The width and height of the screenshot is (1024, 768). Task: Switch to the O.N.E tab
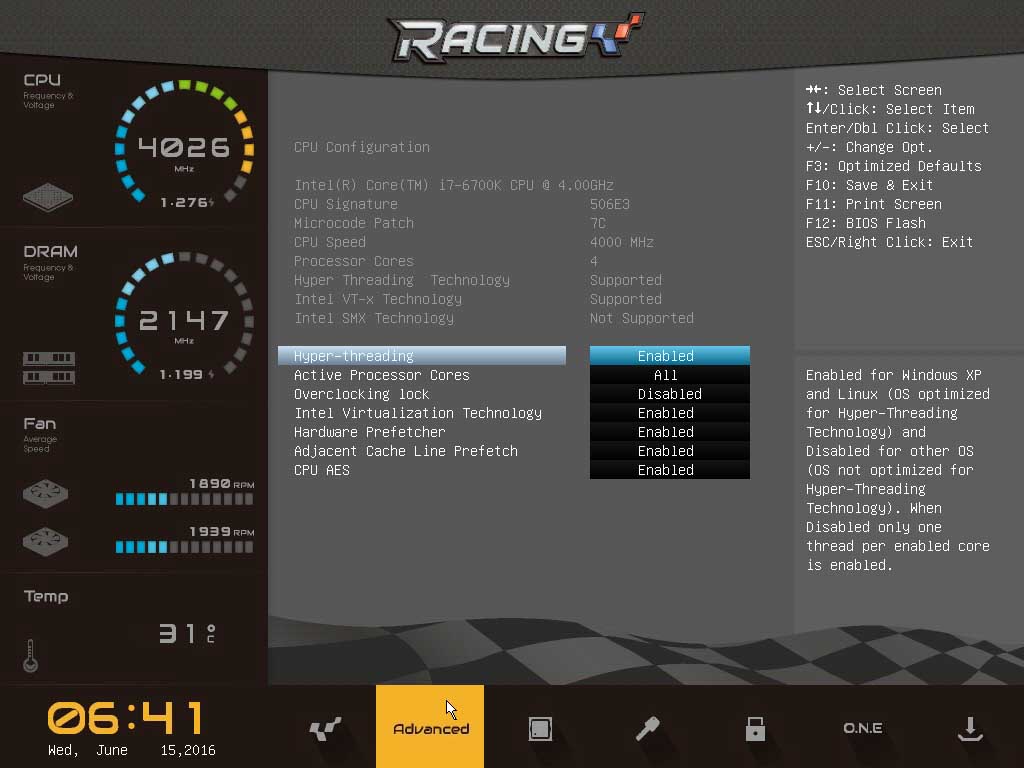[863, 728]
